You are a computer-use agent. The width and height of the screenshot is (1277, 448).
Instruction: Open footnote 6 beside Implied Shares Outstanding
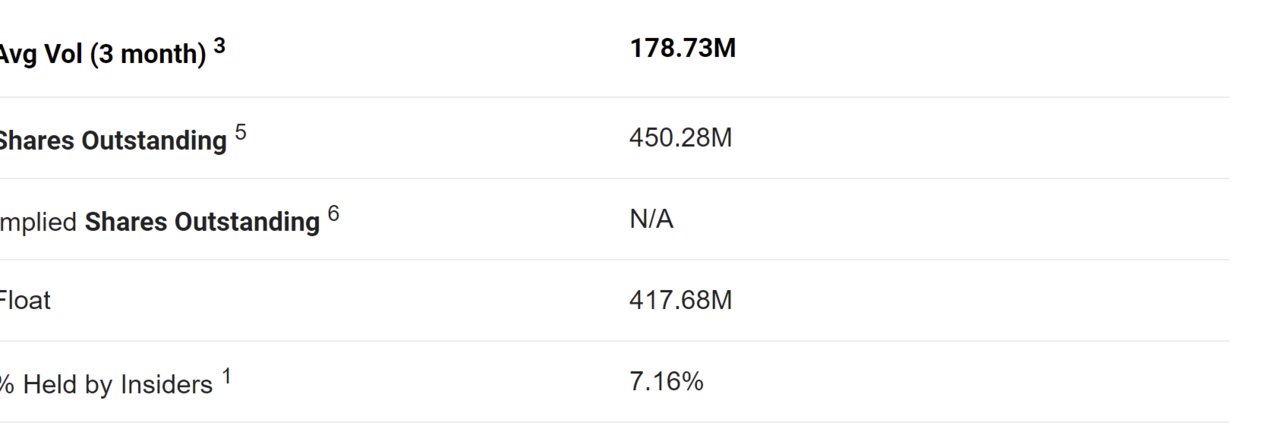tap(333, 214)
